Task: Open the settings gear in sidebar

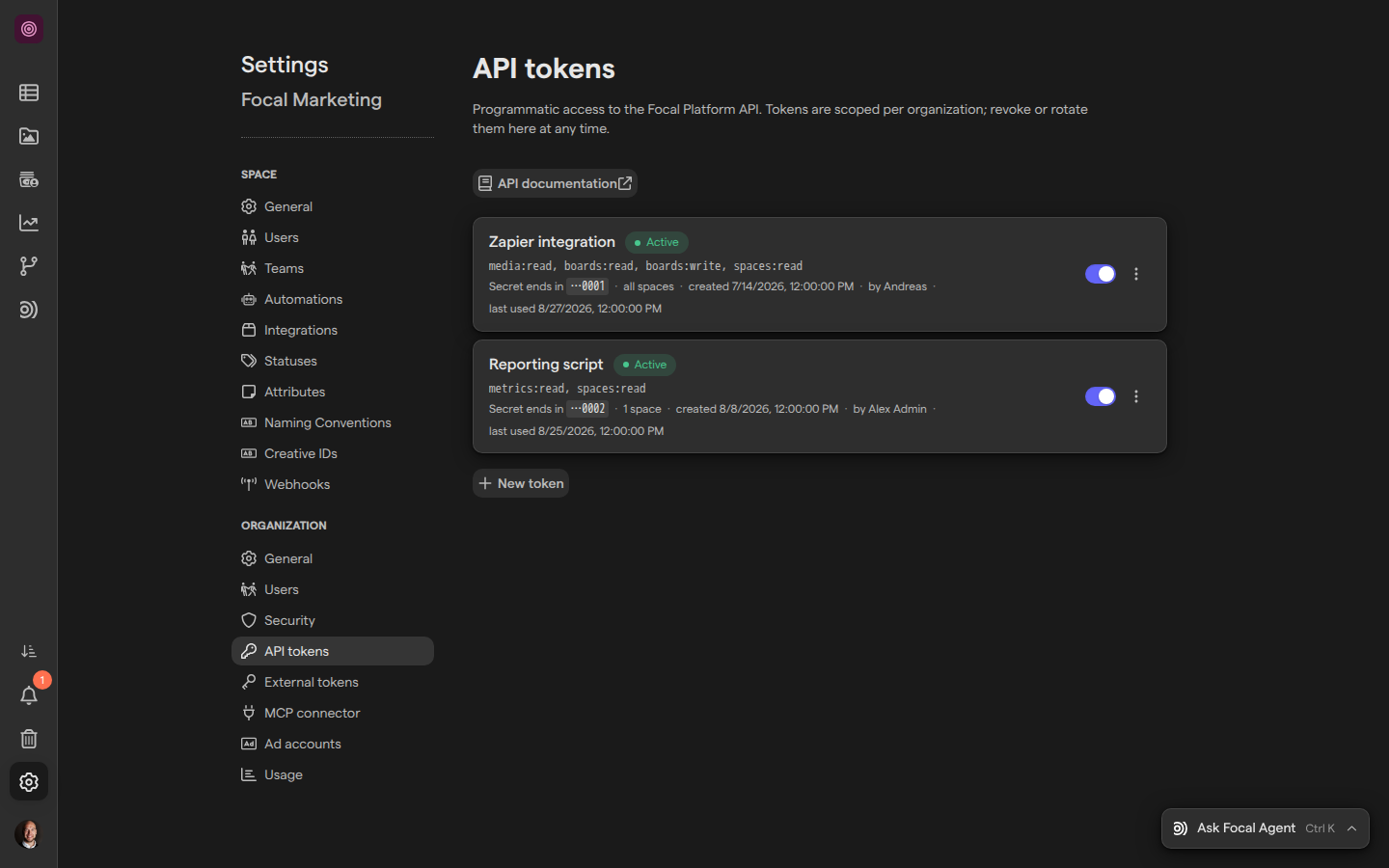Action: point(29,782)
